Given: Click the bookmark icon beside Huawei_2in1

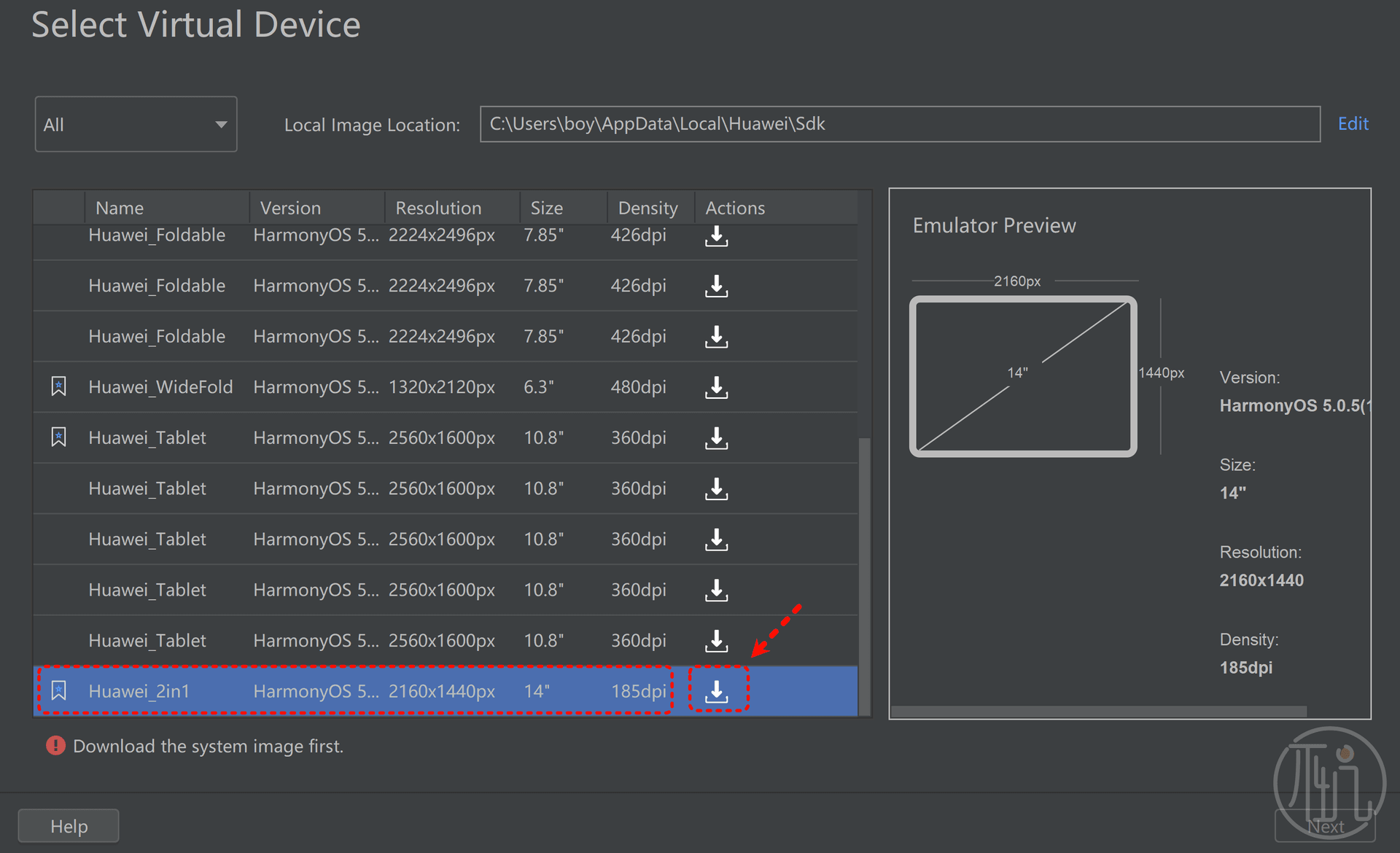Looking at the screenshot, I should [58, 690].
